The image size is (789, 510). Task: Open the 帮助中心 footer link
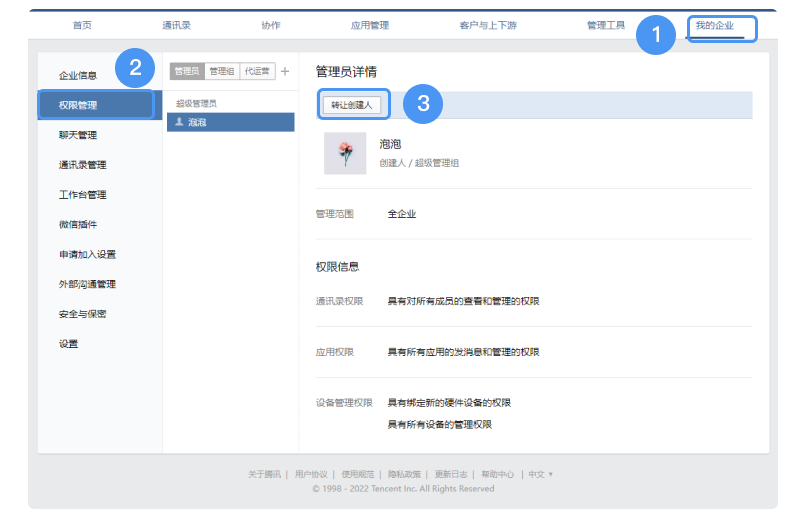point(497,474)
